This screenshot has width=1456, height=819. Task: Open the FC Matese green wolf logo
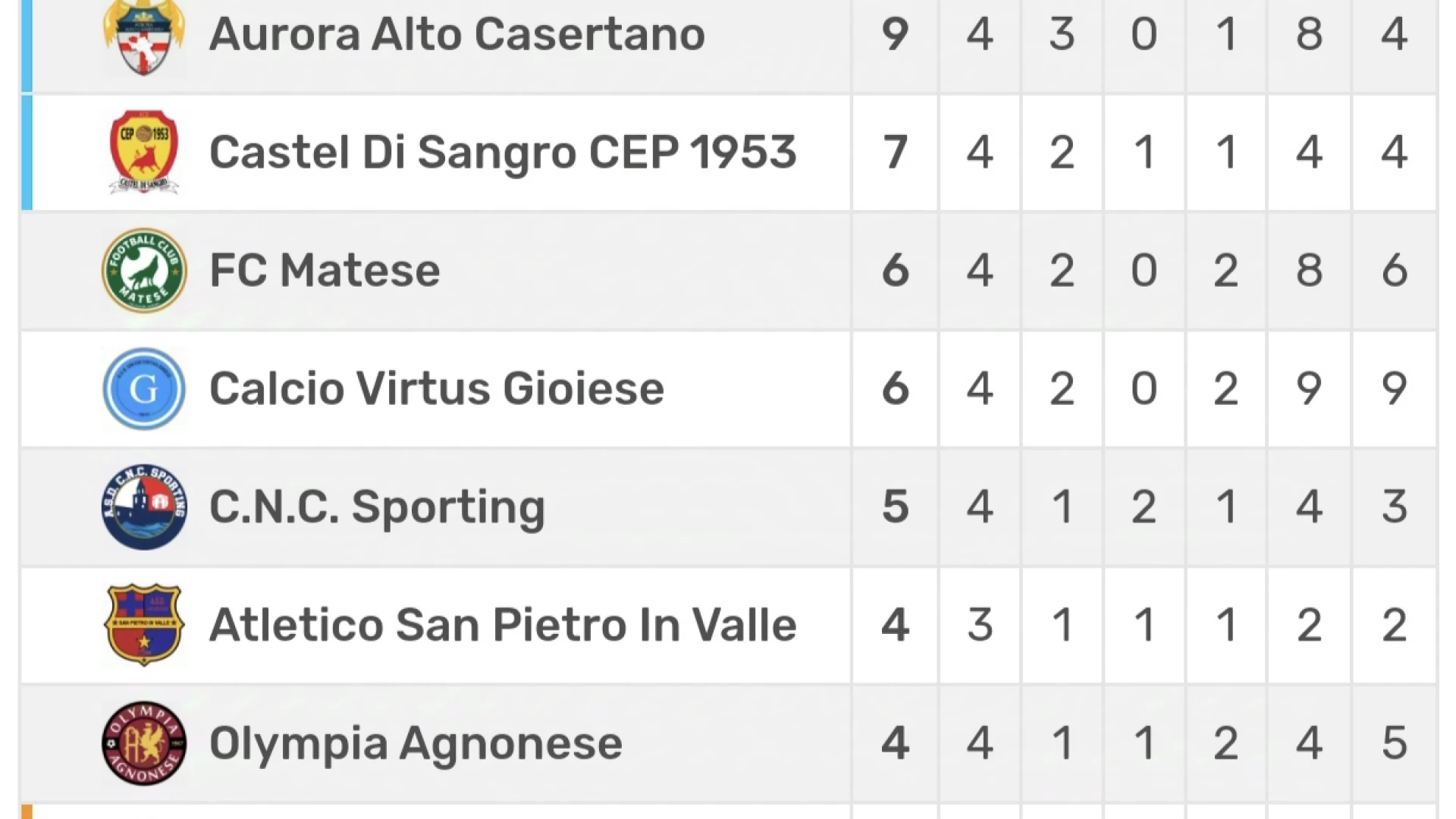[x=144, y=271]
